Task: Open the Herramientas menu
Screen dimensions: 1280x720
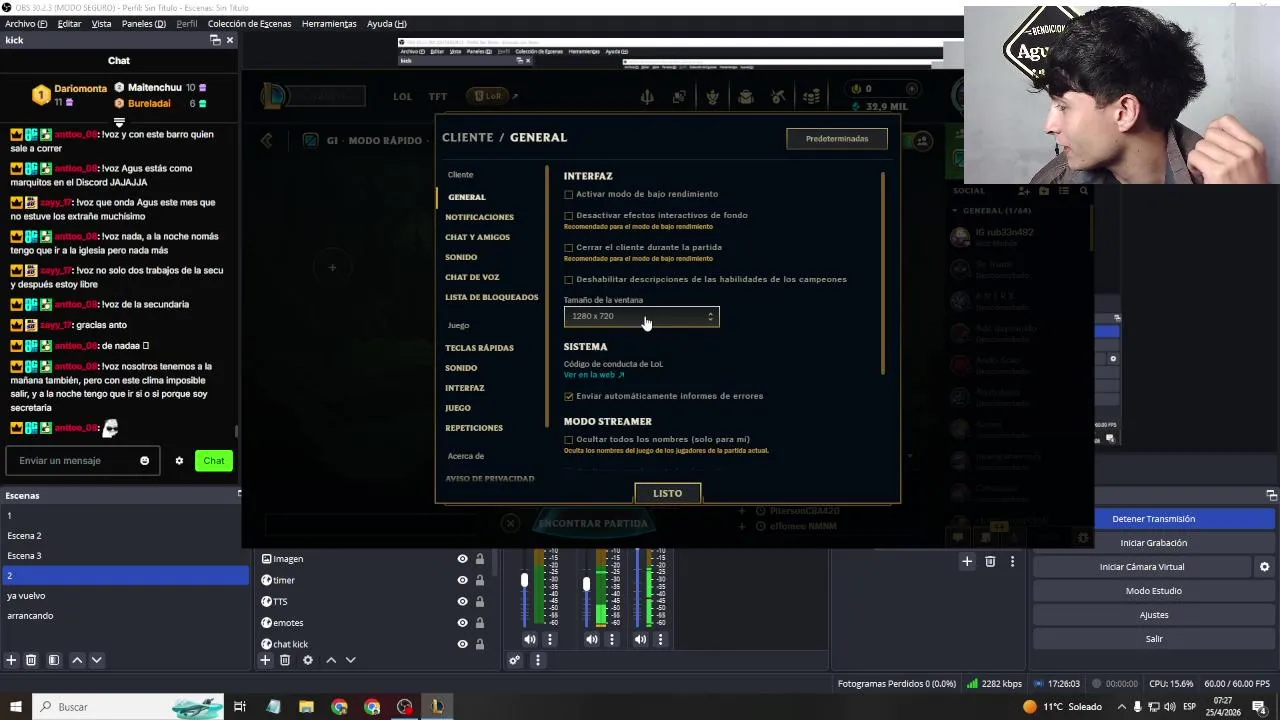Action: pos(329,24)
